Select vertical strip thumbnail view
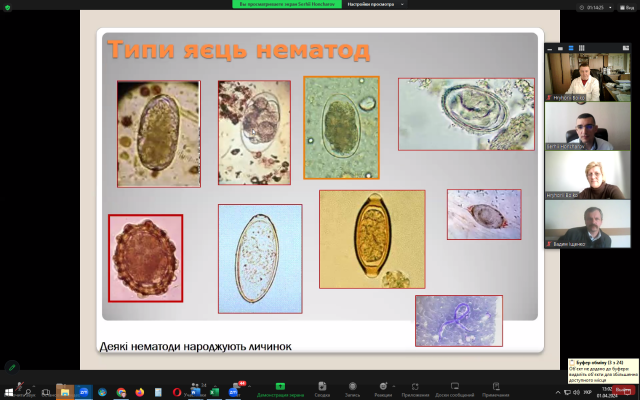This screenshot has height=400, width=640. click(571, 48)
